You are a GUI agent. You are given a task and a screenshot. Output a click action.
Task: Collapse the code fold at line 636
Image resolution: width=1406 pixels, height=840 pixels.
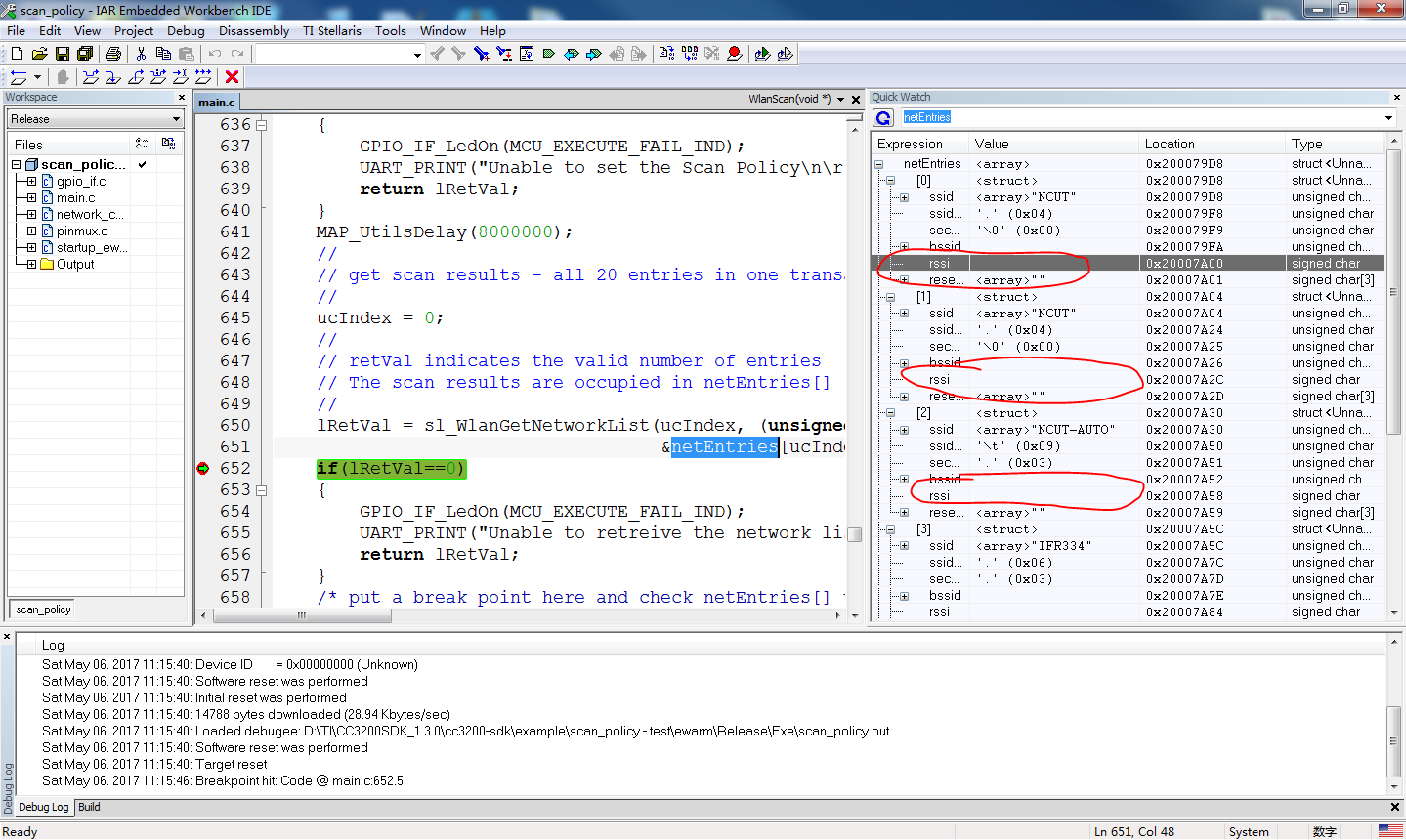point(261,125)
